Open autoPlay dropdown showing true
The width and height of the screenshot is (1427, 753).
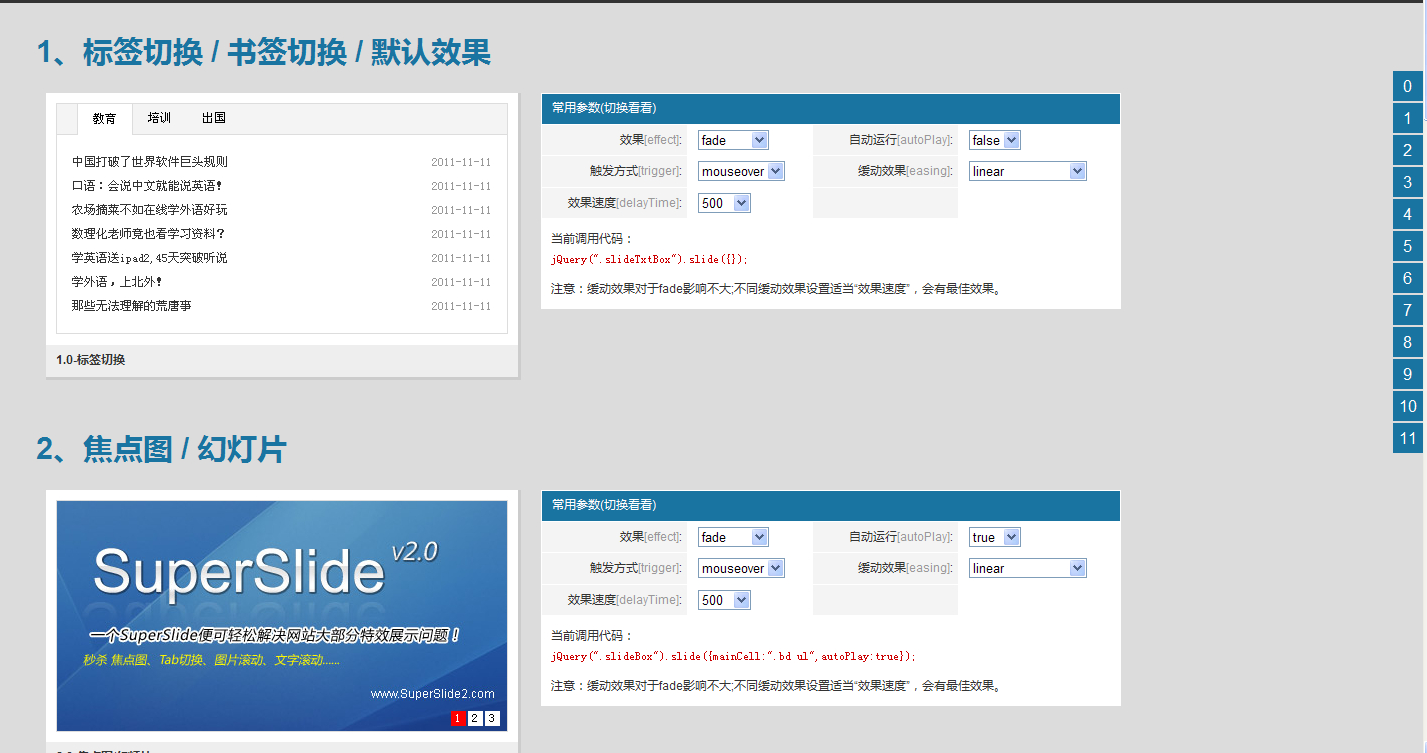(994, 537)
